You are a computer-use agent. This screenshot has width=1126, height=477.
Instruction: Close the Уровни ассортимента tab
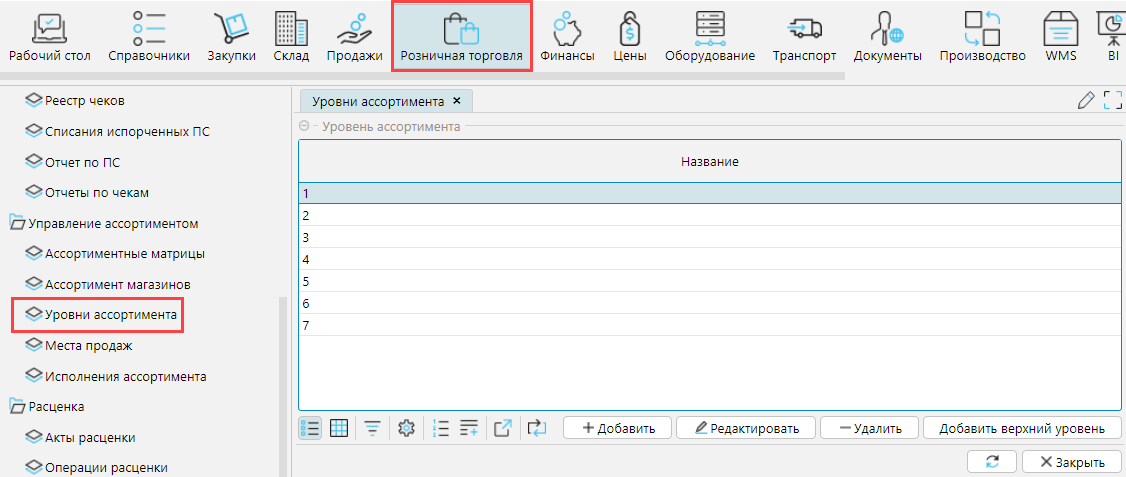(x=457, y=101)
